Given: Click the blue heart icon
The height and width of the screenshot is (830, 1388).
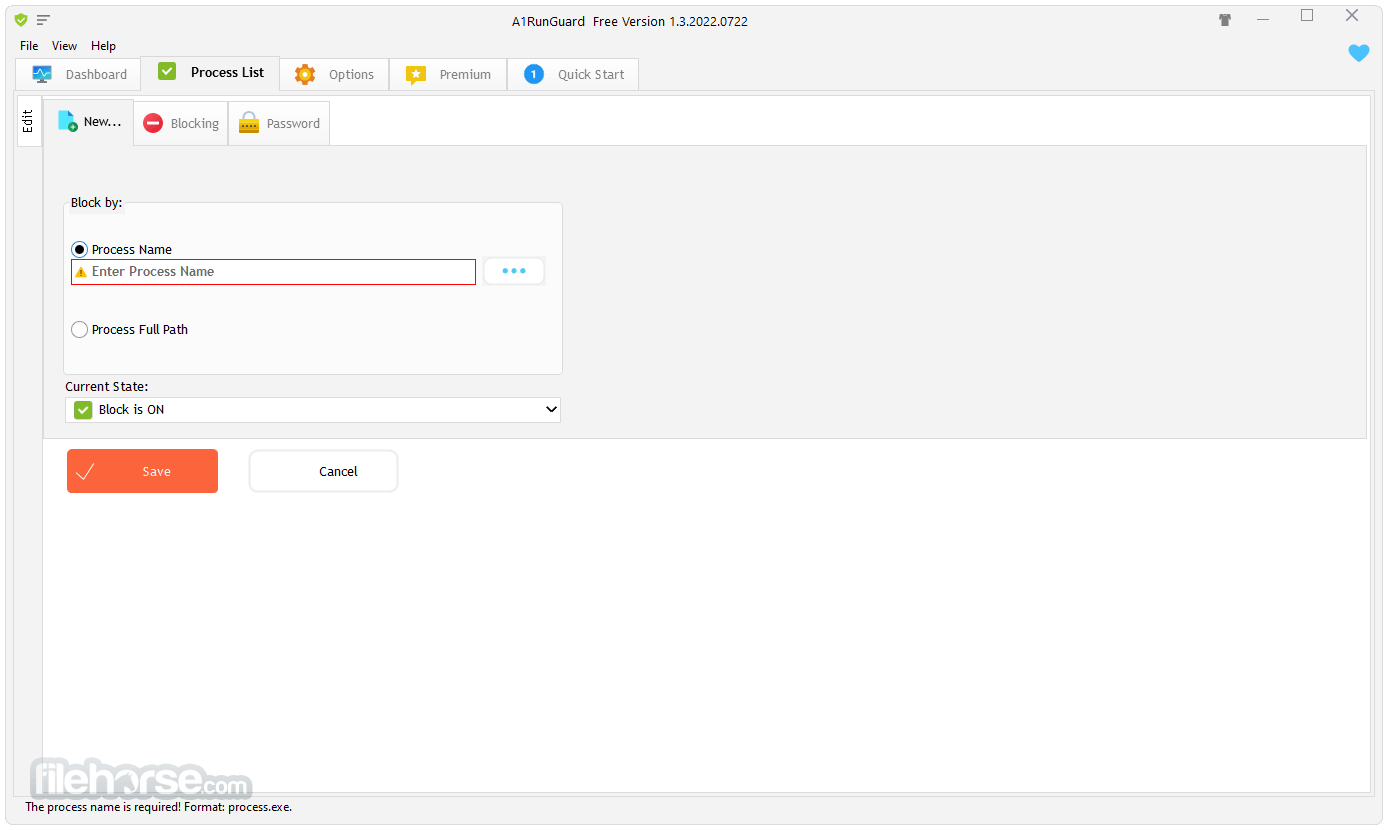Looking at the screenshot, I should click(x=1359, y=53).
